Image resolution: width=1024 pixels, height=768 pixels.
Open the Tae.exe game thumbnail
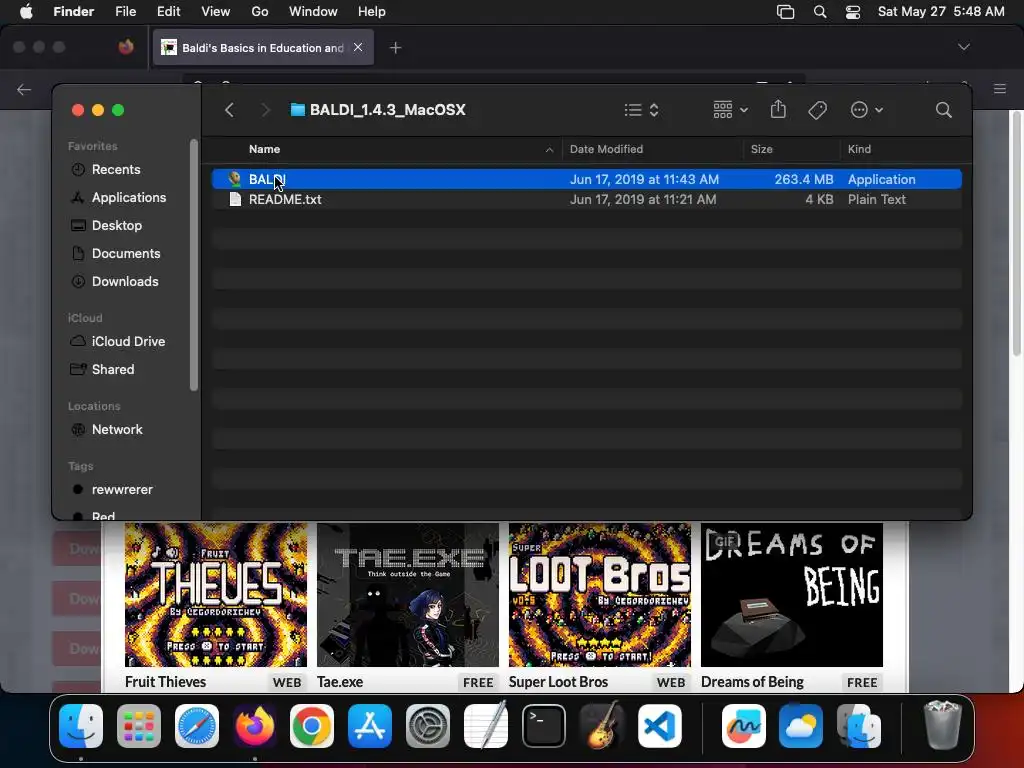point(408,594)
